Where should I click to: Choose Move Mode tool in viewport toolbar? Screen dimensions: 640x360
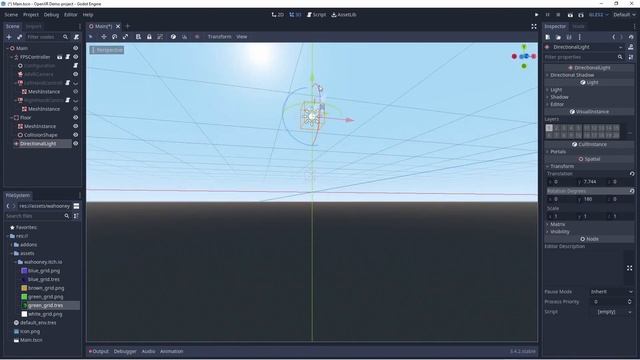pyautogui.click(x=104, y=37)
